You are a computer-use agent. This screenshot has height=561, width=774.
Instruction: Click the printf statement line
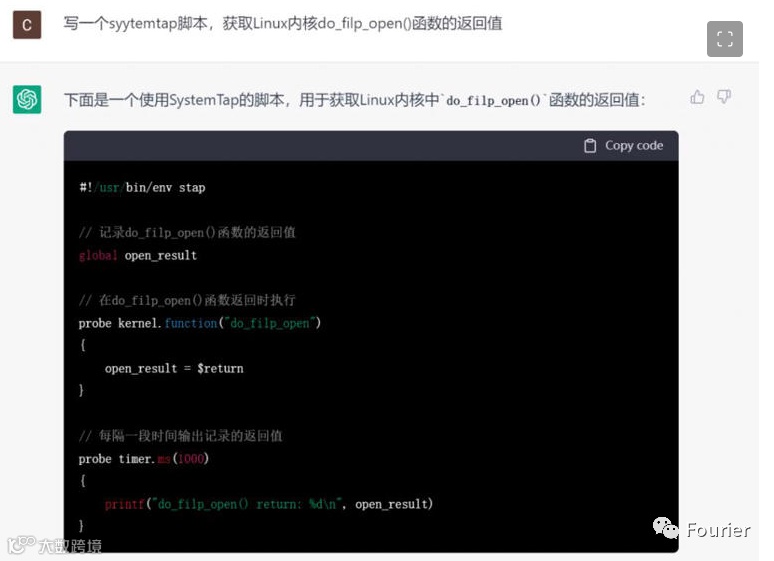(x=269, y=504)
